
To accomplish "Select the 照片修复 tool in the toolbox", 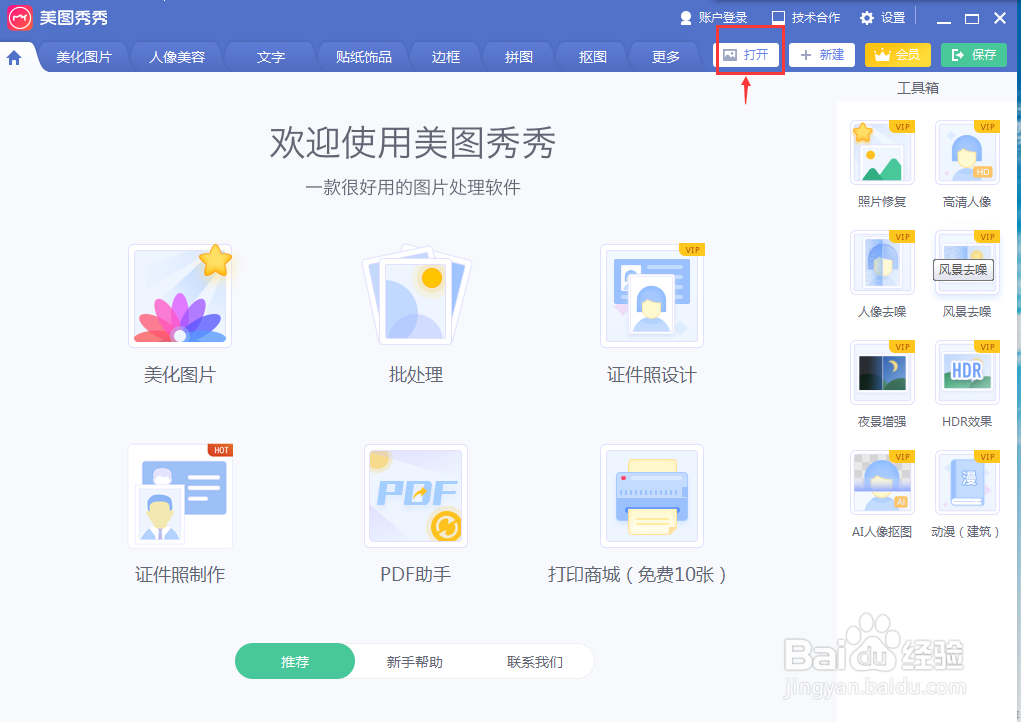I will coord(882,153).
